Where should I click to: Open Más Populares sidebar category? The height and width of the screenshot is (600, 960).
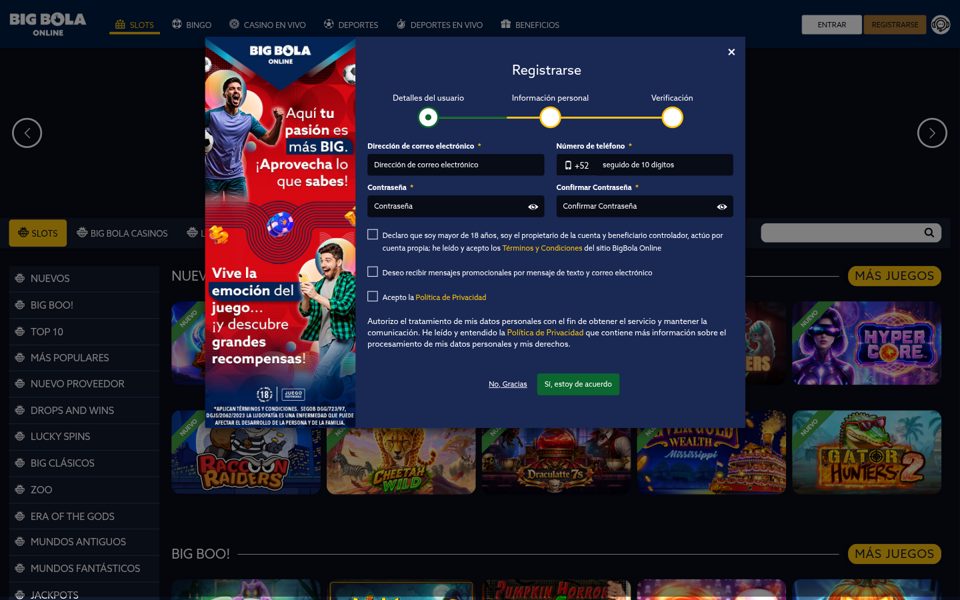[84, 358]
